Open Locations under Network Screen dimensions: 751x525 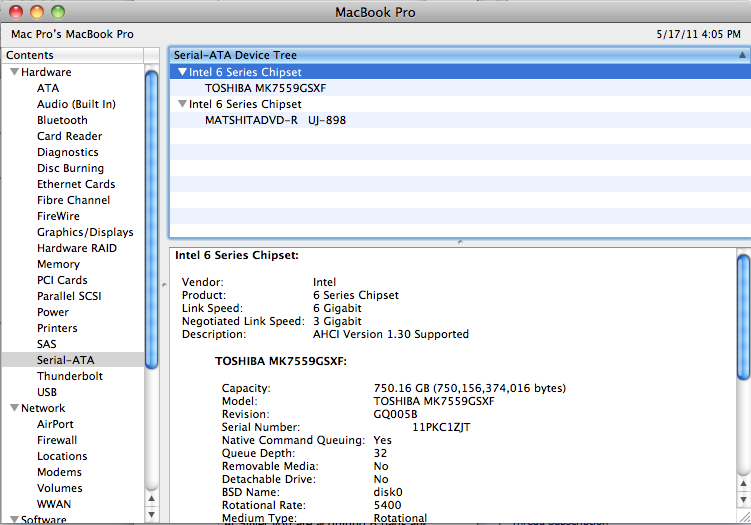62,456
